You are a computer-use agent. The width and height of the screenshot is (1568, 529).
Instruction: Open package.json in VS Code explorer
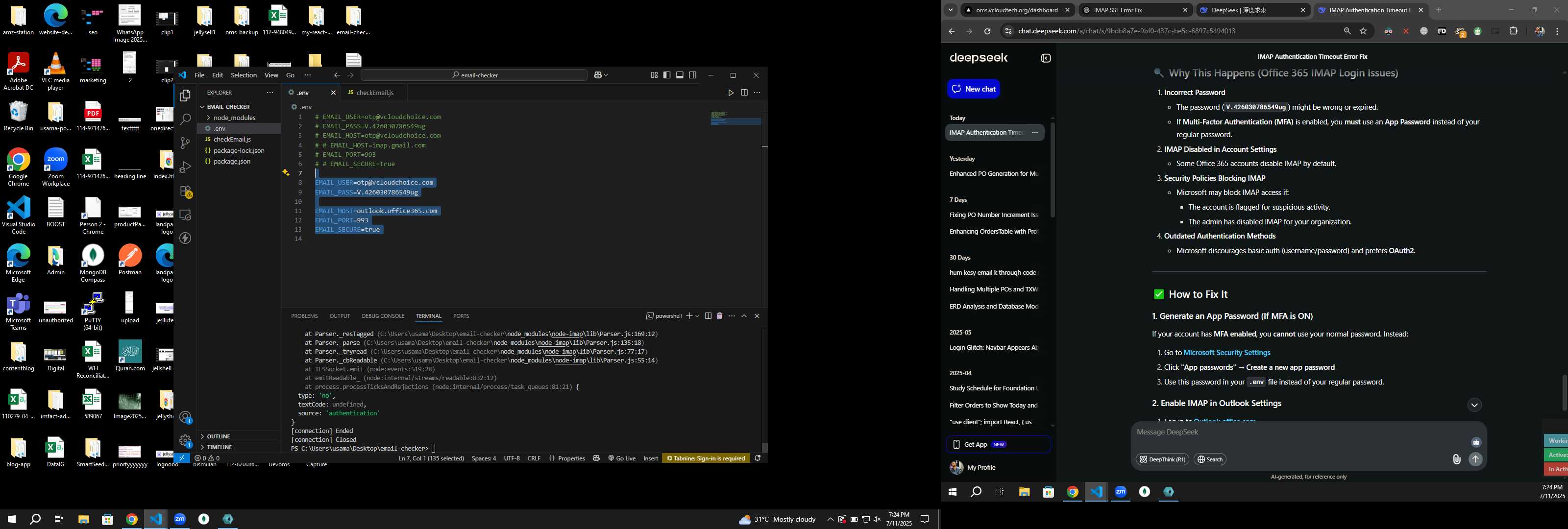pyautogui.click(x=232, y=161)
